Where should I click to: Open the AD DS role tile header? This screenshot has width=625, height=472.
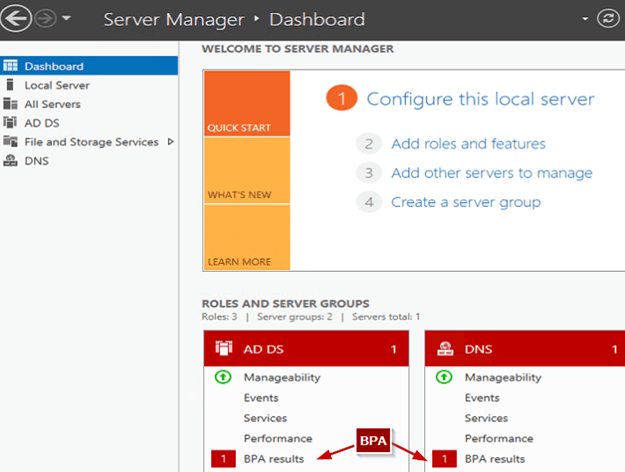pyautogui.click(x=306, y=349)
